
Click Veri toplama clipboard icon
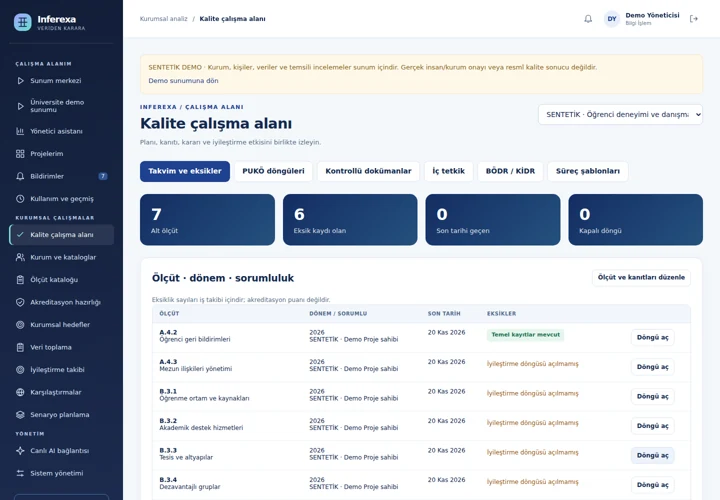click(x=20, y=348)
